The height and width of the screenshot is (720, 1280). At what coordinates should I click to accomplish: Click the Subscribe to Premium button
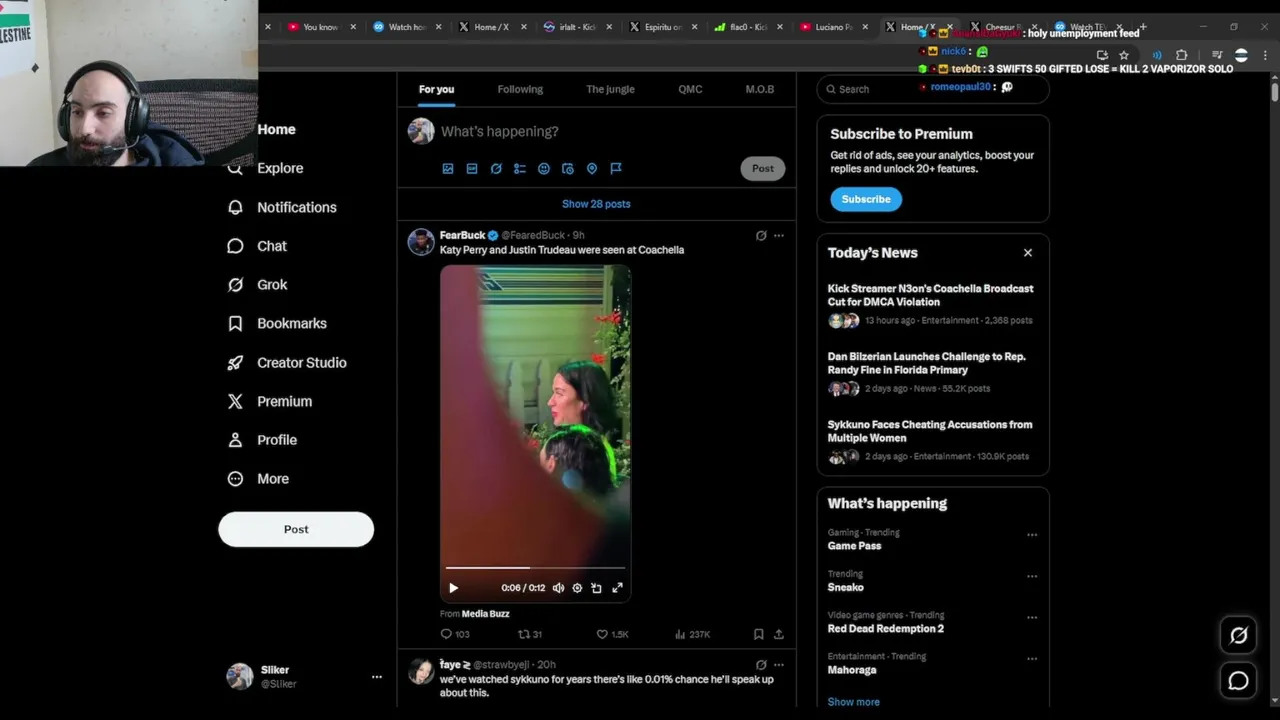click(x=866, y=199)
